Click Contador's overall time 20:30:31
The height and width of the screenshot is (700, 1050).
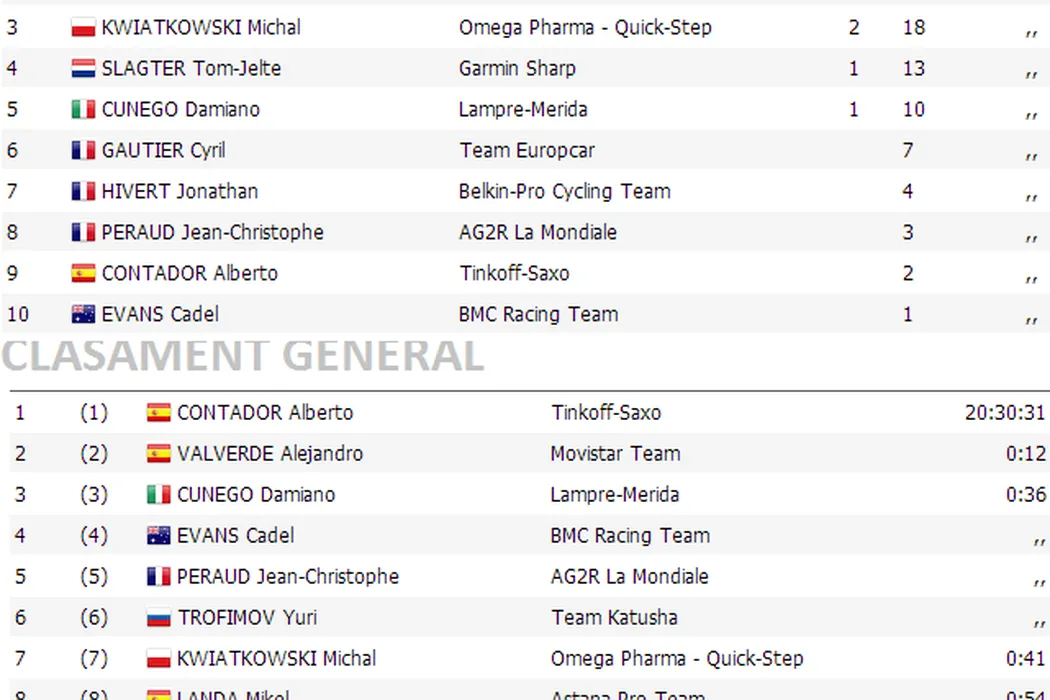click(x=1004, y=413)
